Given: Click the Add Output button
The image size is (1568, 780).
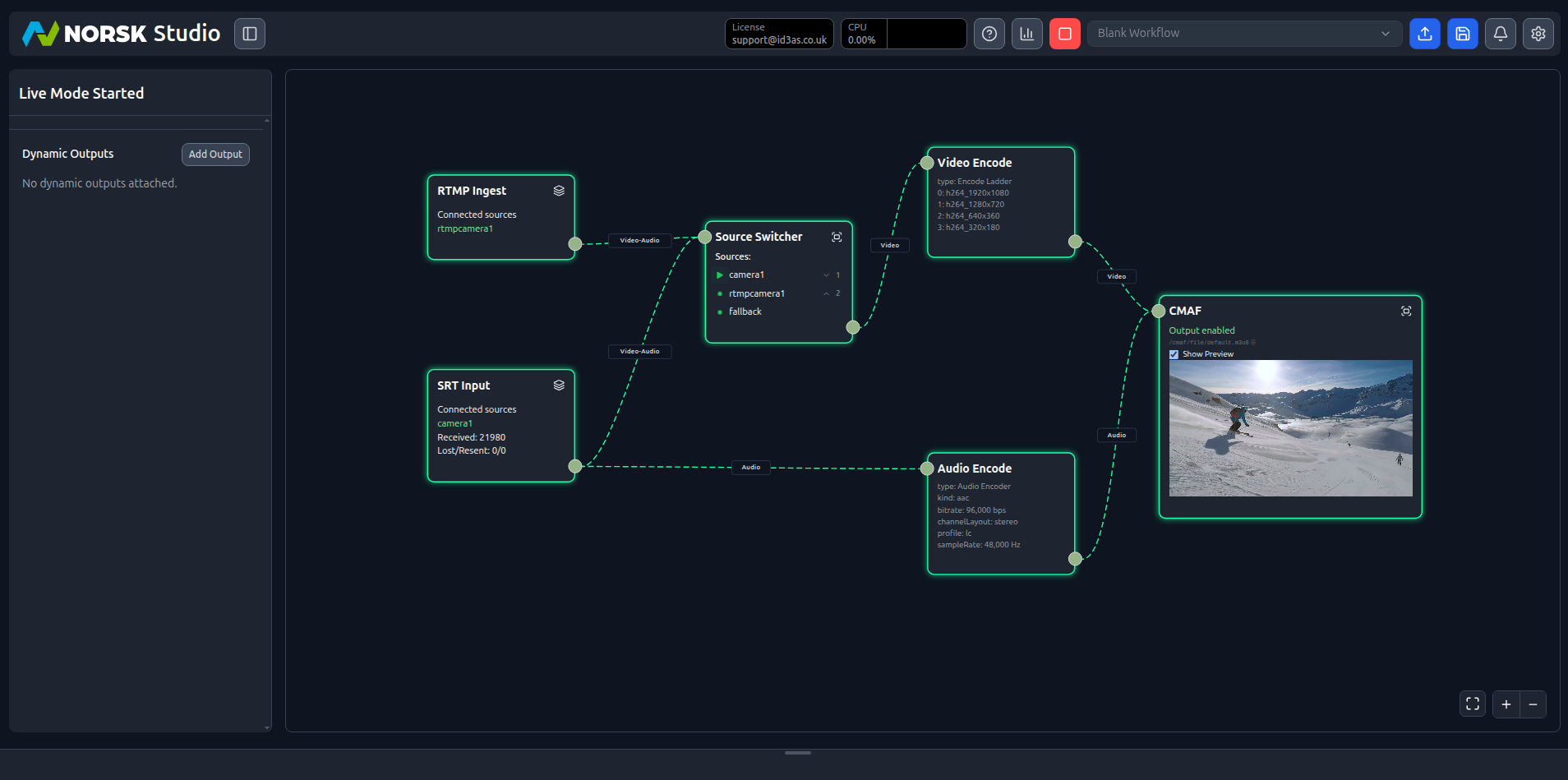Looking at the screenshot, I should [215, 155].
